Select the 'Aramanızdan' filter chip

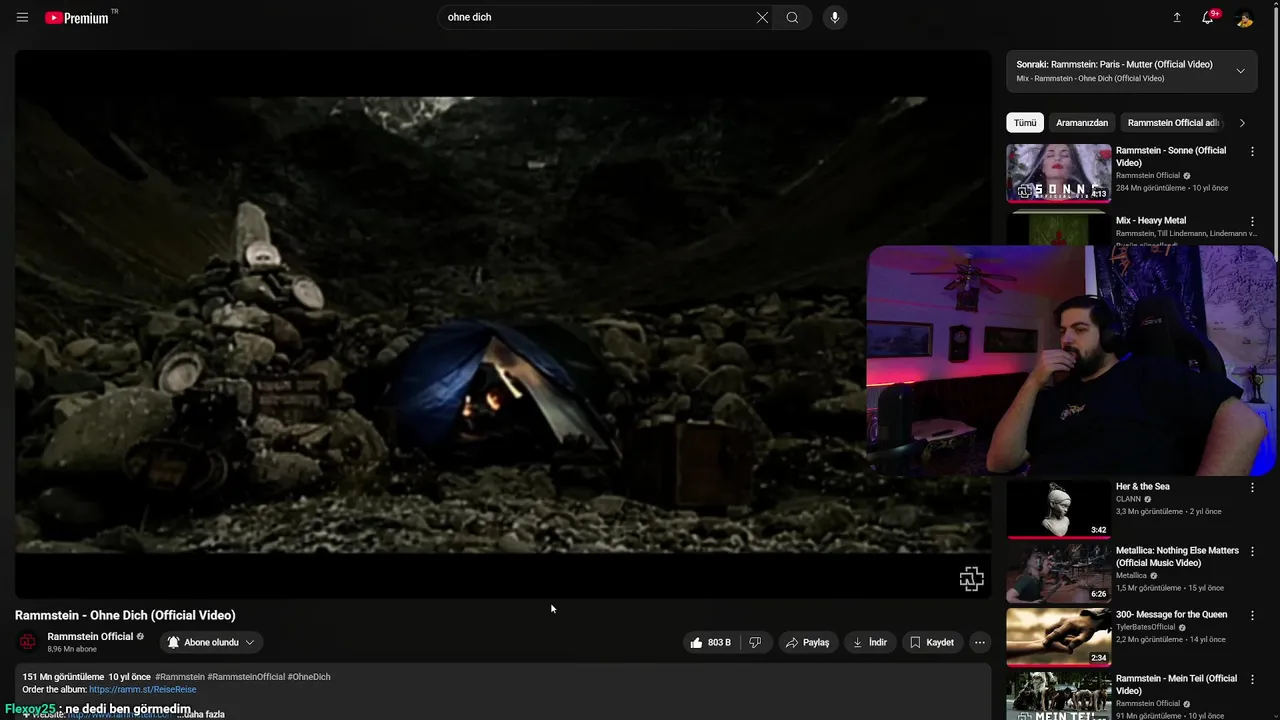(1082, 123)
